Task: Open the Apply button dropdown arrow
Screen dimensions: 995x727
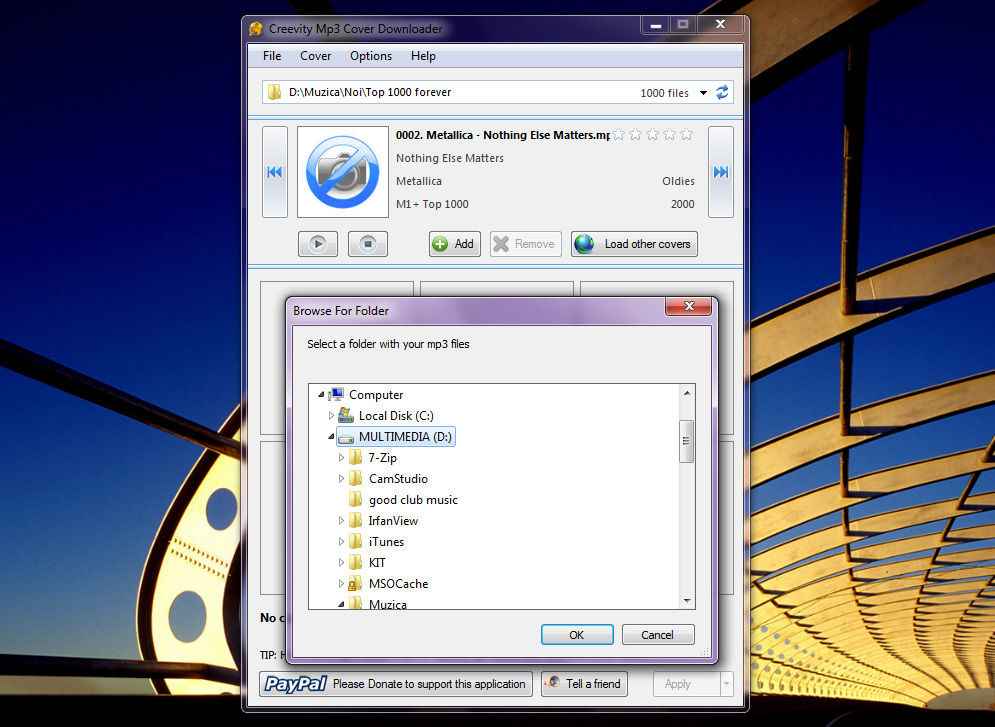Action: point(727,684)
